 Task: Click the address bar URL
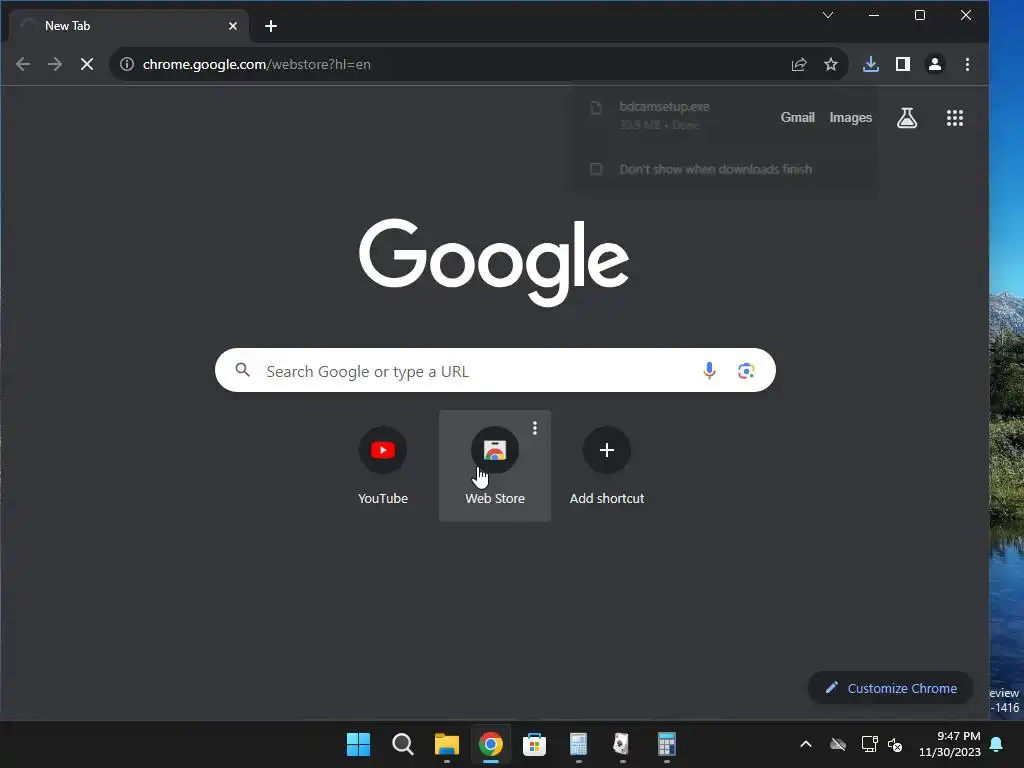[x=257, y=64]
